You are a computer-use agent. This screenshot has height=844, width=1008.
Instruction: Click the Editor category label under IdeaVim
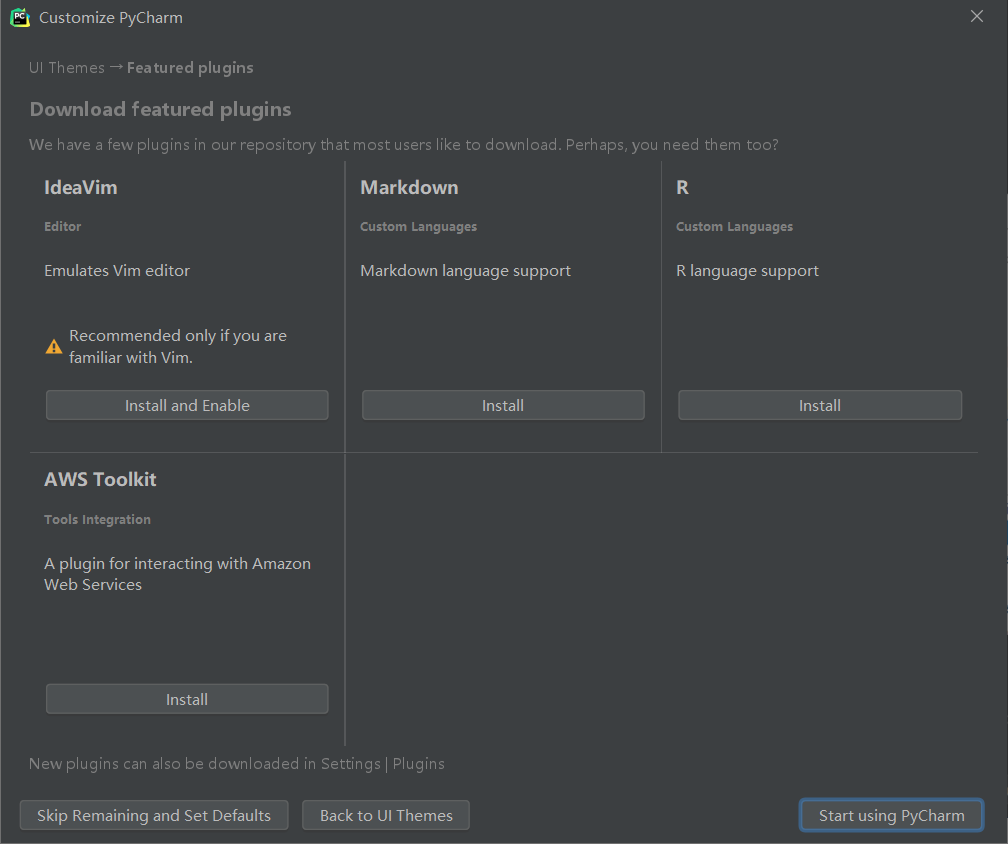coord(62,226)
